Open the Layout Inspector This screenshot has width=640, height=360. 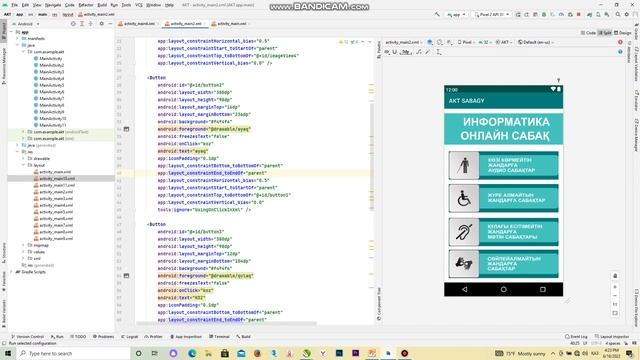point(612,337)
